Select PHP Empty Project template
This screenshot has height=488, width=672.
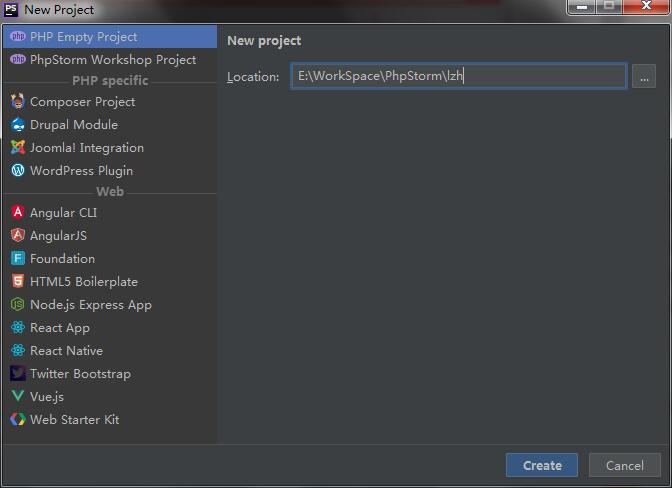click(110, 36)
